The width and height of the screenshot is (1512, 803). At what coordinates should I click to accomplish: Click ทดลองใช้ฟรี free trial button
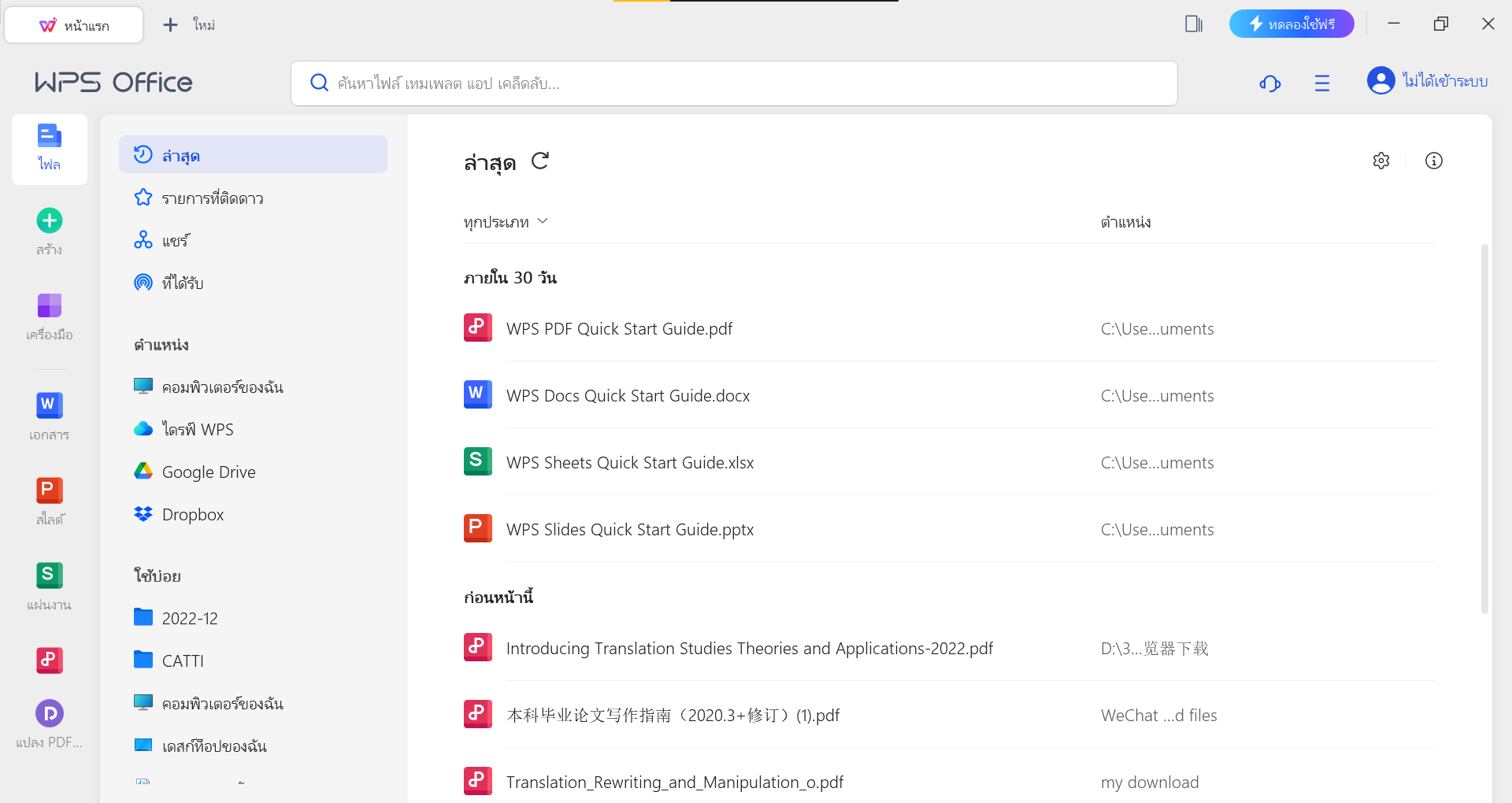(x=1291, y=24)
